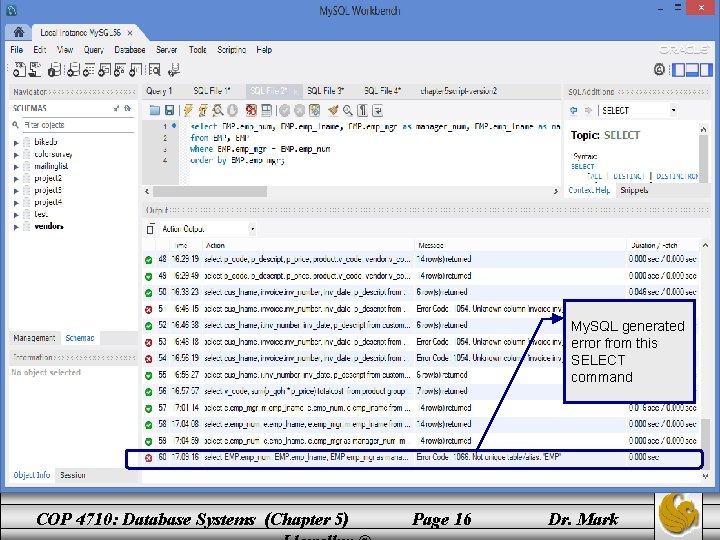Screen dimensions: 720x540
Task: Save the script with floppy icon
Action: pyautogui.click(x=169, y=110)
